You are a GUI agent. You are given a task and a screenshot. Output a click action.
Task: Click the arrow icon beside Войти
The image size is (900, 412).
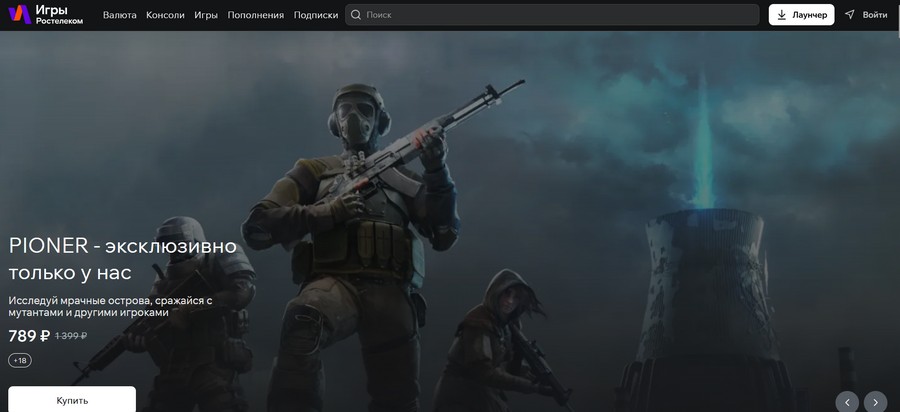pos(850,15)
